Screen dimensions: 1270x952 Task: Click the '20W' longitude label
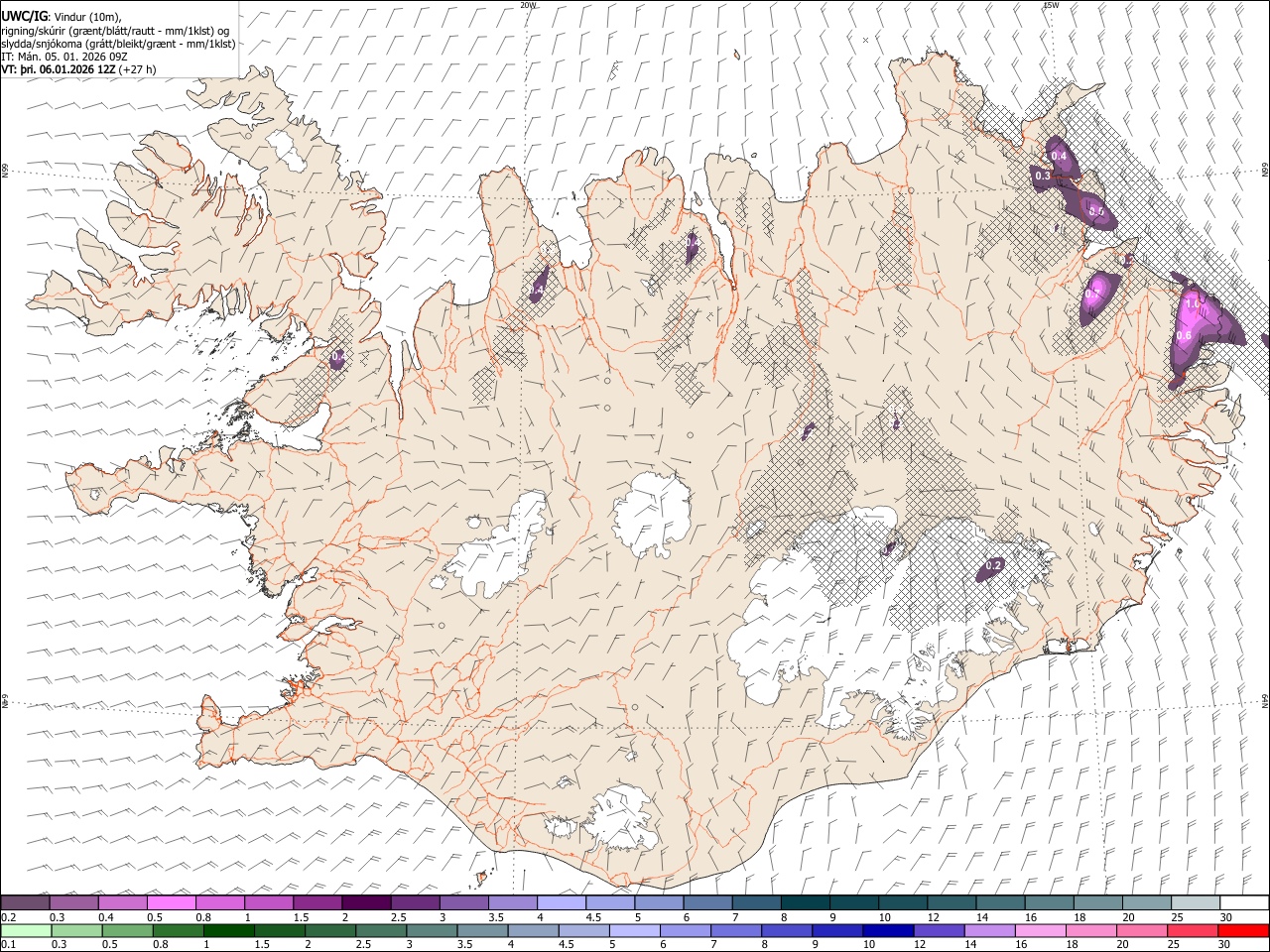pos(528,5)
